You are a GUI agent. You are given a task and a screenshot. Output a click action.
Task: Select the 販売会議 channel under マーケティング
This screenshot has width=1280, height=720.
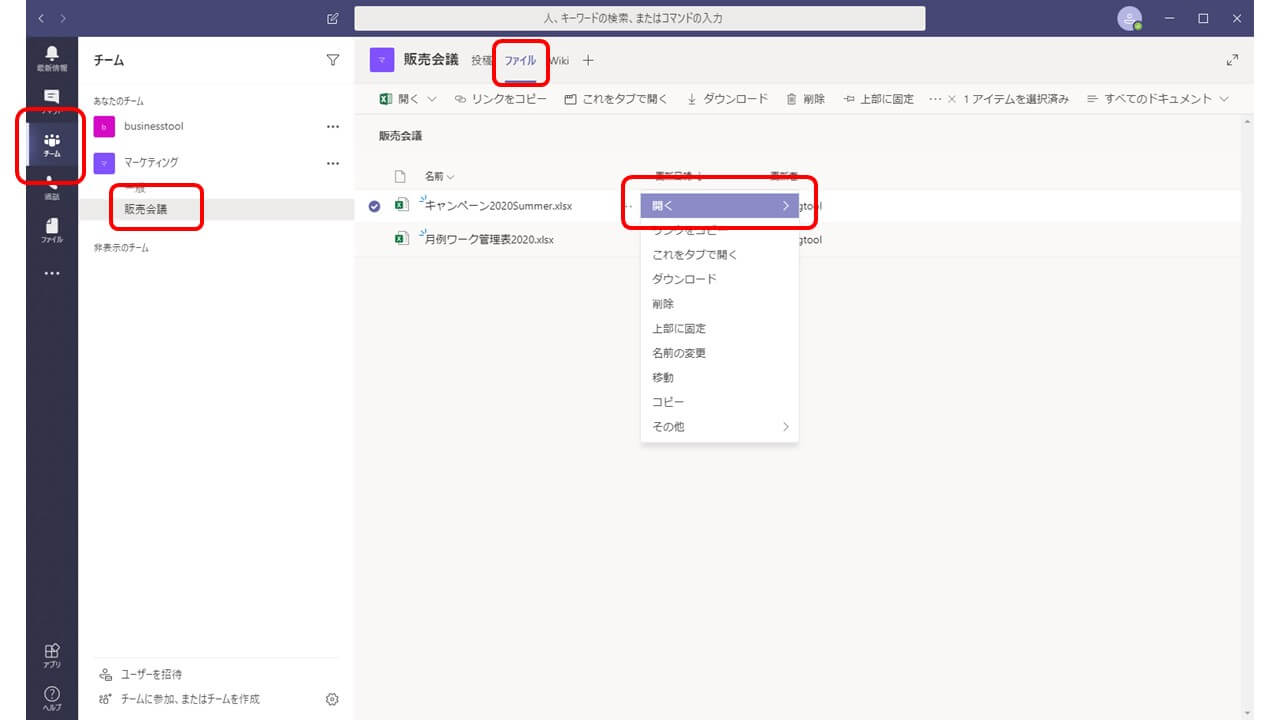[146, 209]
